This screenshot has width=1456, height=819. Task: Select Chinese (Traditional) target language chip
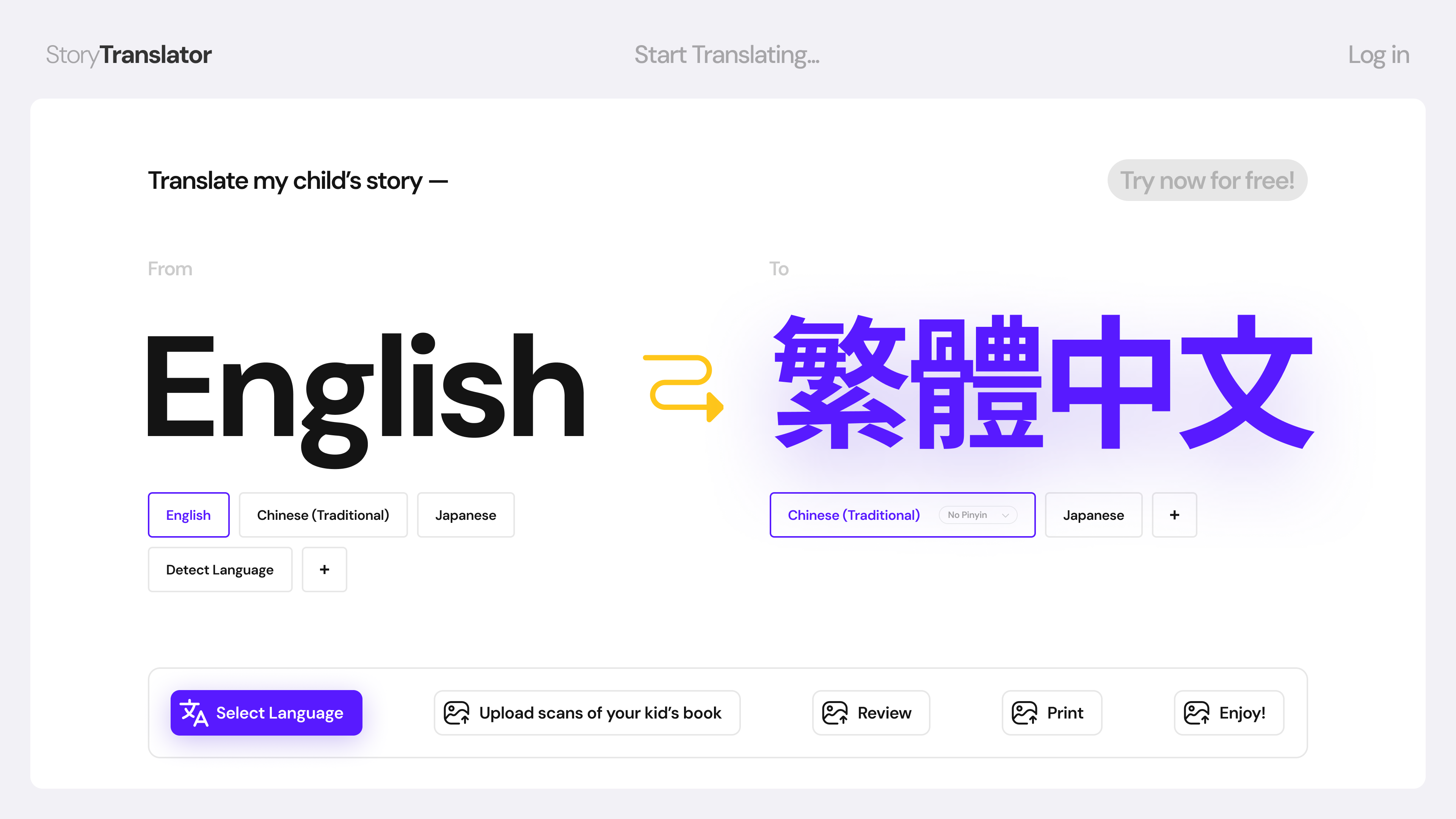[x=903, y=515]
